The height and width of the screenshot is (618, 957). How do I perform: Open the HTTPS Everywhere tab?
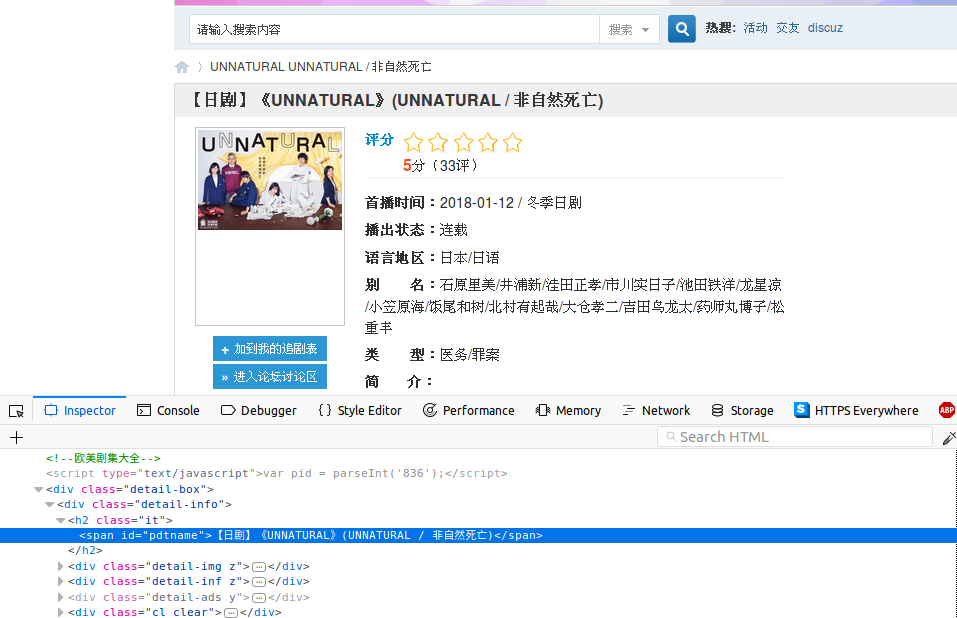(x=856, y=411)
